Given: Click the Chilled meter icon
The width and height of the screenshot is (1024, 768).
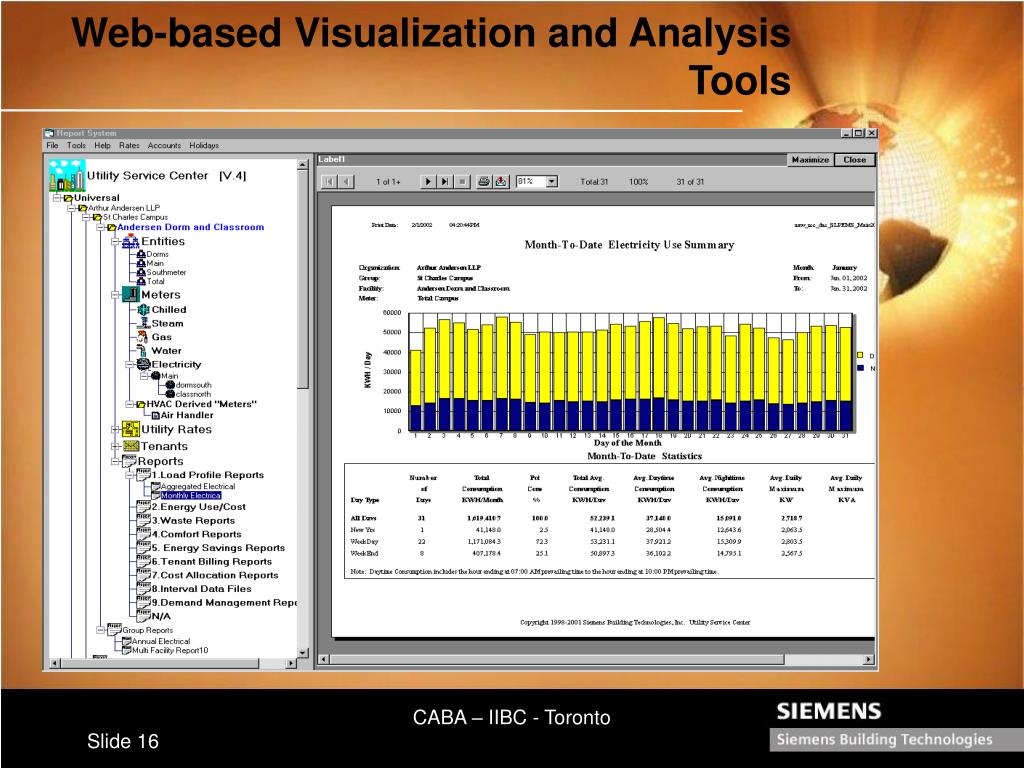Looking at the screenshot, I should 143,310.
